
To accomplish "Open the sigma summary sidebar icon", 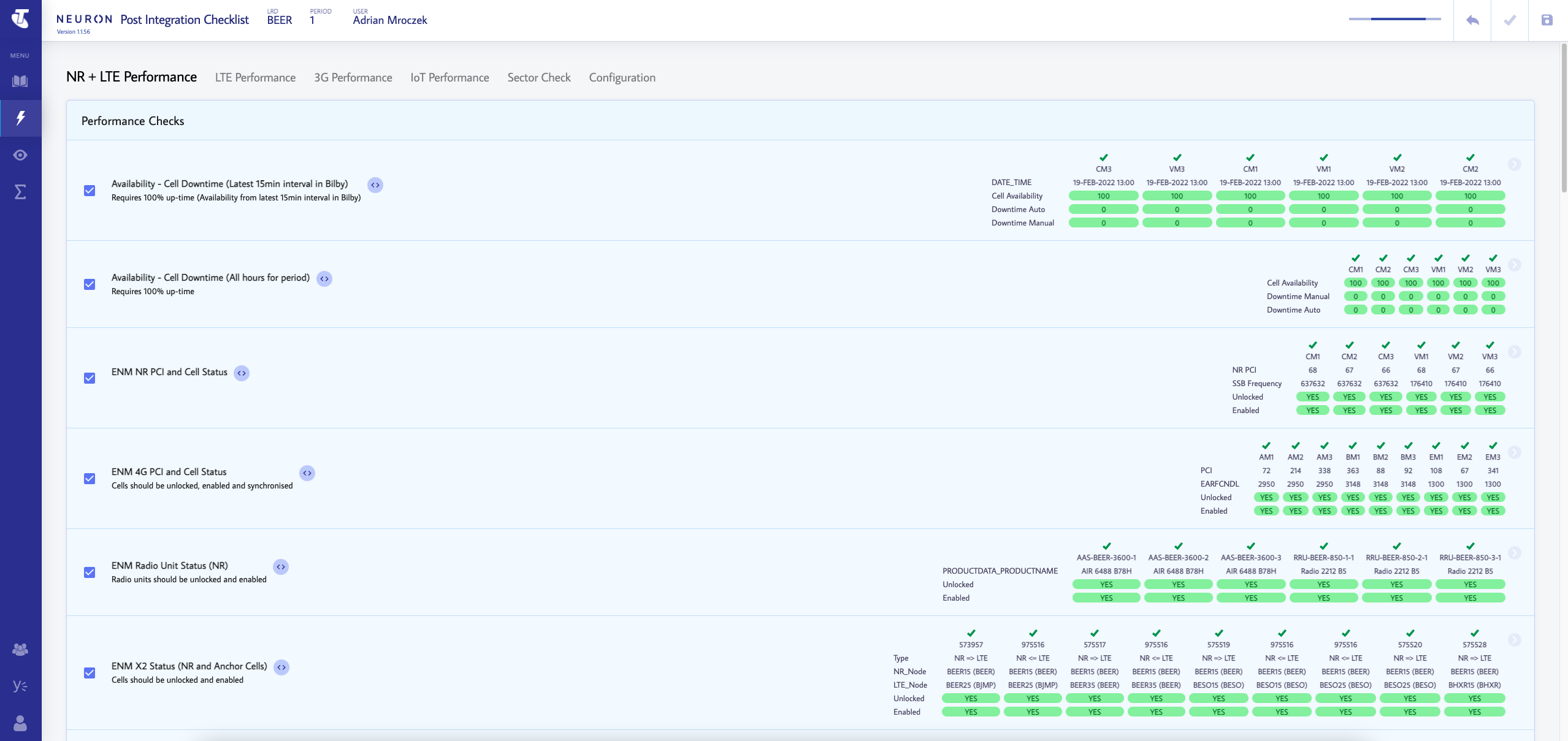I will [20, 192].
